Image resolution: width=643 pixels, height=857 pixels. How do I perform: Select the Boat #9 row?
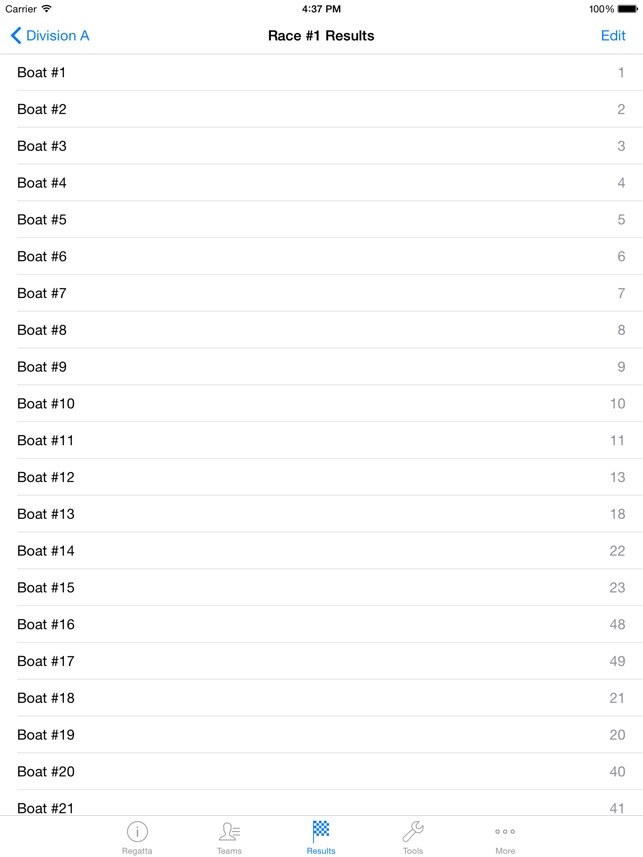[x=321, y=366]
